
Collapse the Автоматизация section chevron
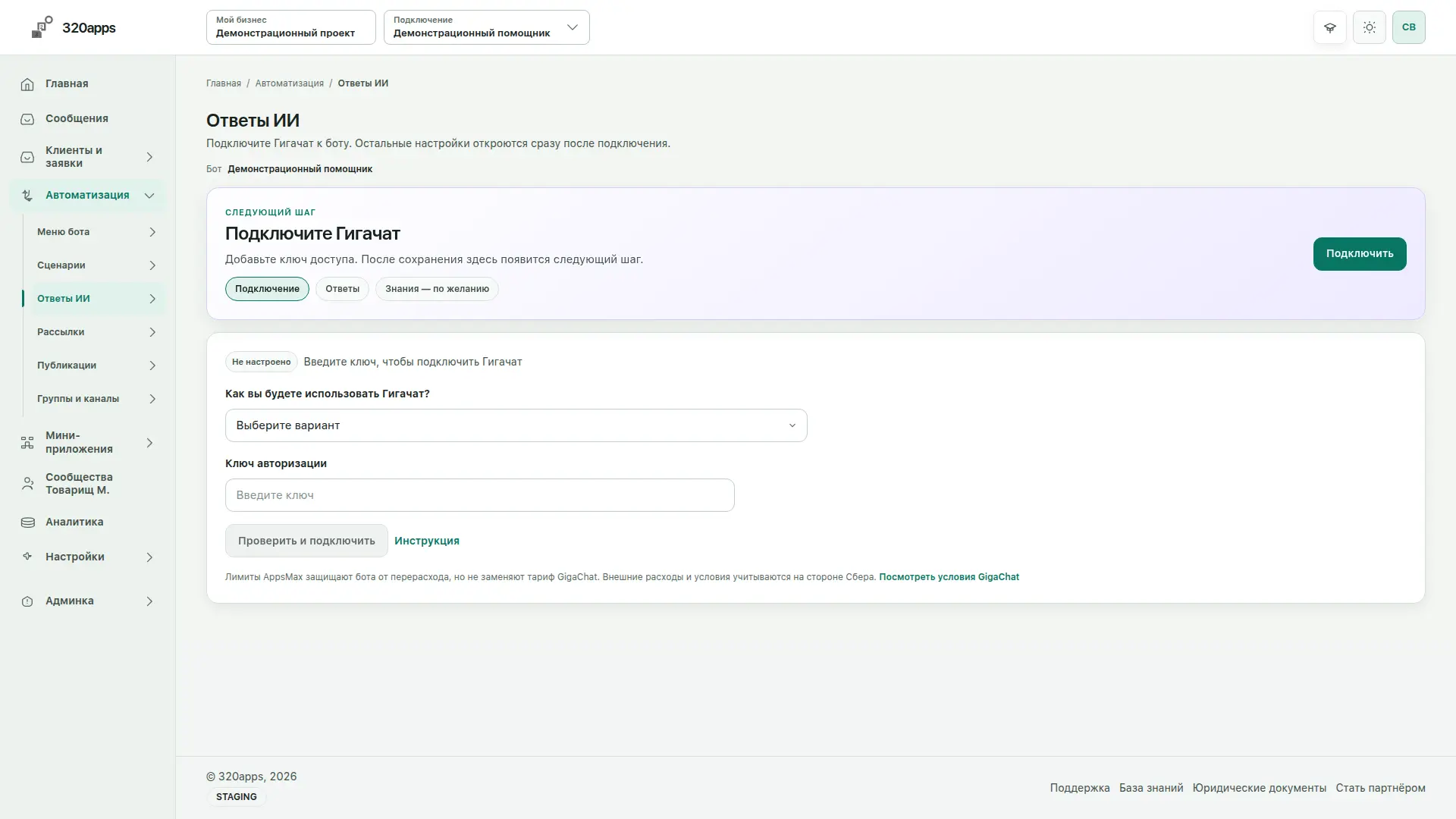[149, 196]
